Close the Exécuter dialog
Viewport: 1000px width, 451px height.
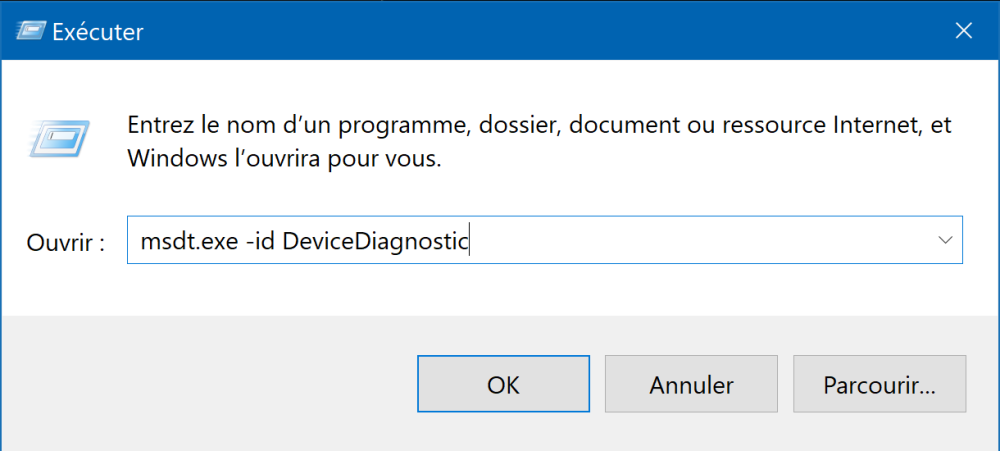pos(963,31)
